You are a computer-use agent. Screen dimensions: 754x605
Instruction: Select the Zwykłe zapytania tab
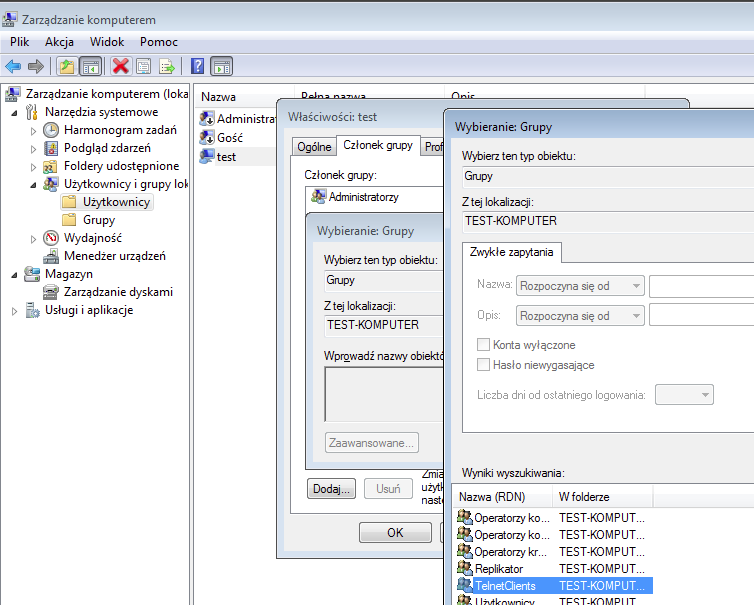click(x=511, y=252)
